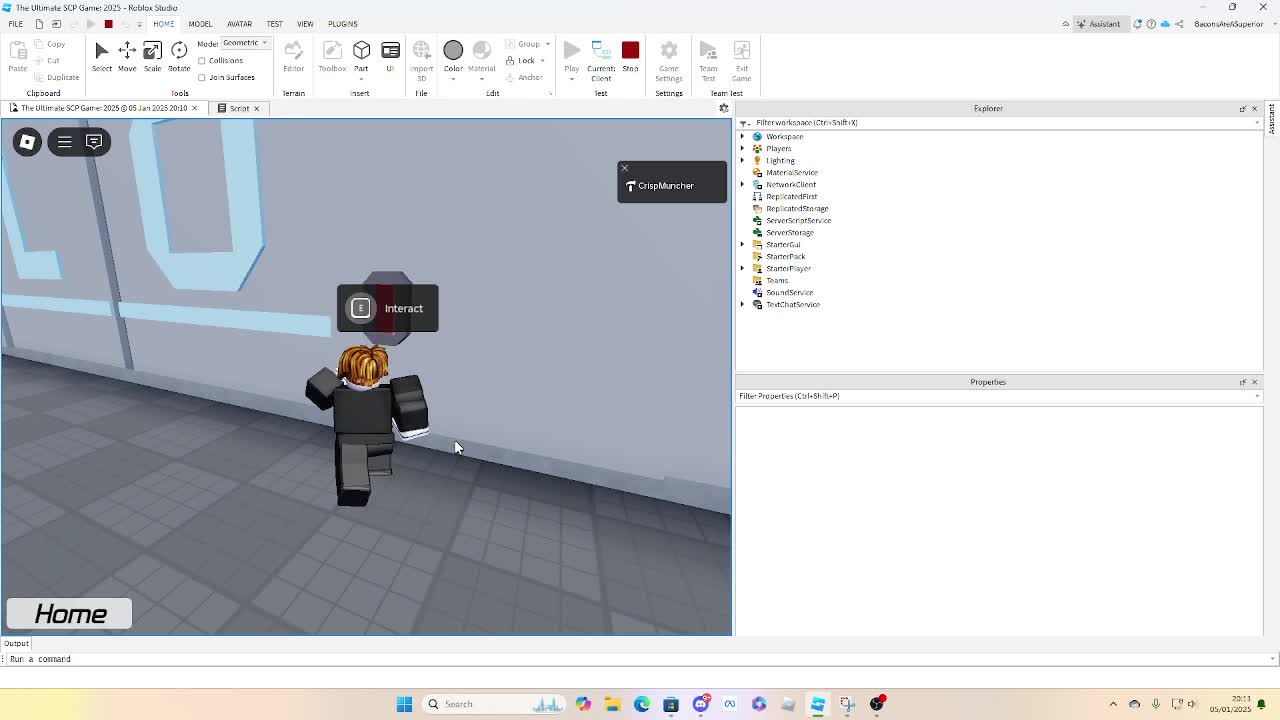Open Game Settings
The image size is (1280, 720).
click(x=669, y=60)
